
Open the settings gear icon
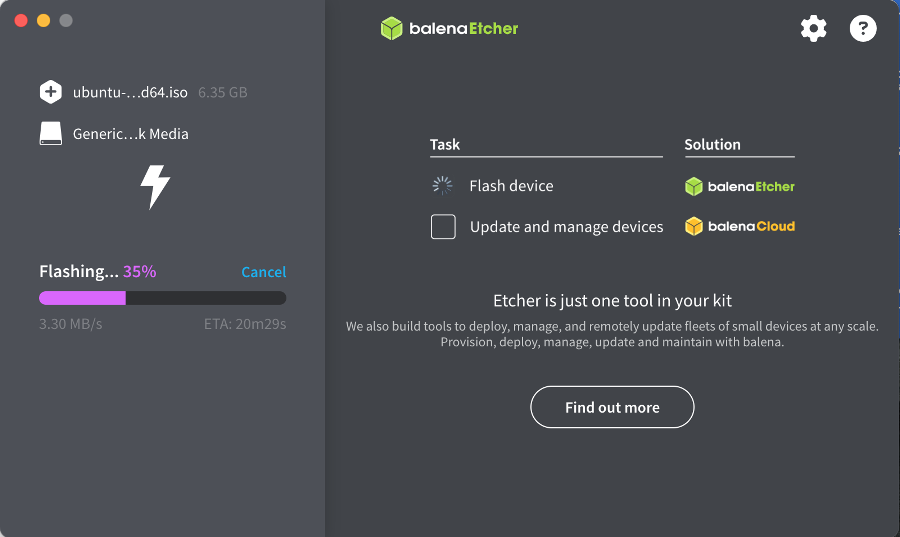point(813,28)
